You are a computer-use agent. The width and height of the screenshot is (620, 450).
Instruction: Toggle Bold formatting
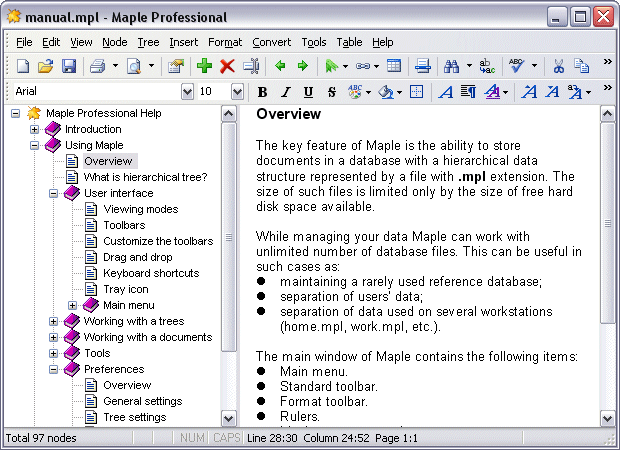(x=262, y=92)
